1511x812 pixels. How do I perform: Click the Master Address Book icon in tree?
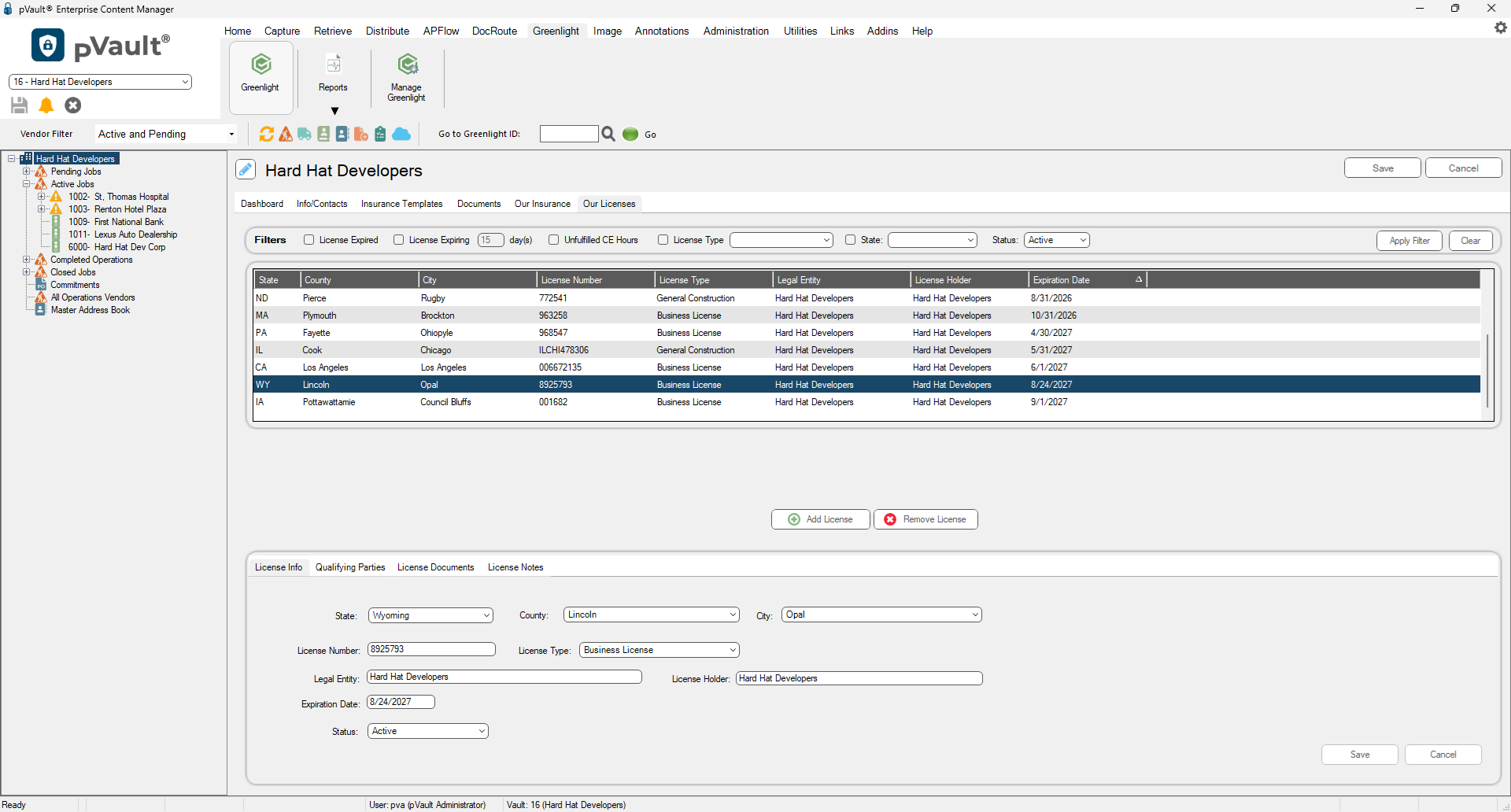[x=41, y=310]
